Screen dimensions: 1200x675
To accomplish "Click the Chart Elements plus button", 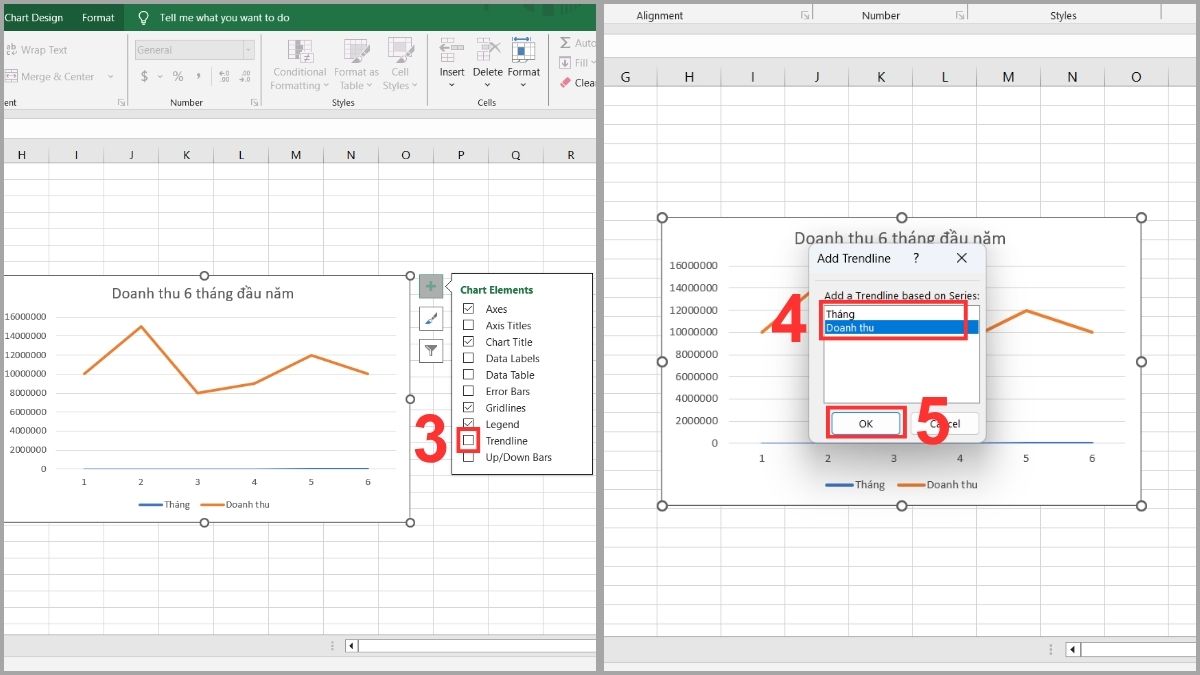I will (431, 287).
